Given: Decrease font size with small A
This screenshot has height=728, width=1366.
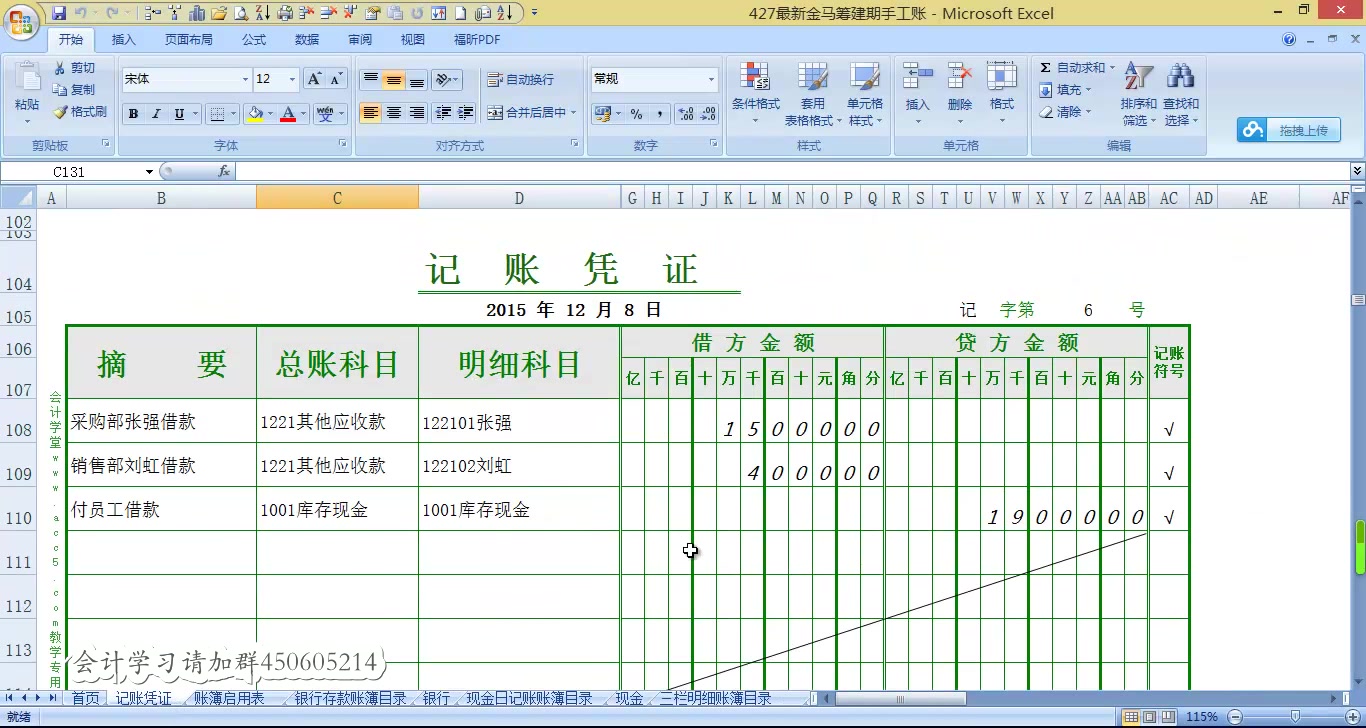Looking at the screenshot, I should click(336, 79).
